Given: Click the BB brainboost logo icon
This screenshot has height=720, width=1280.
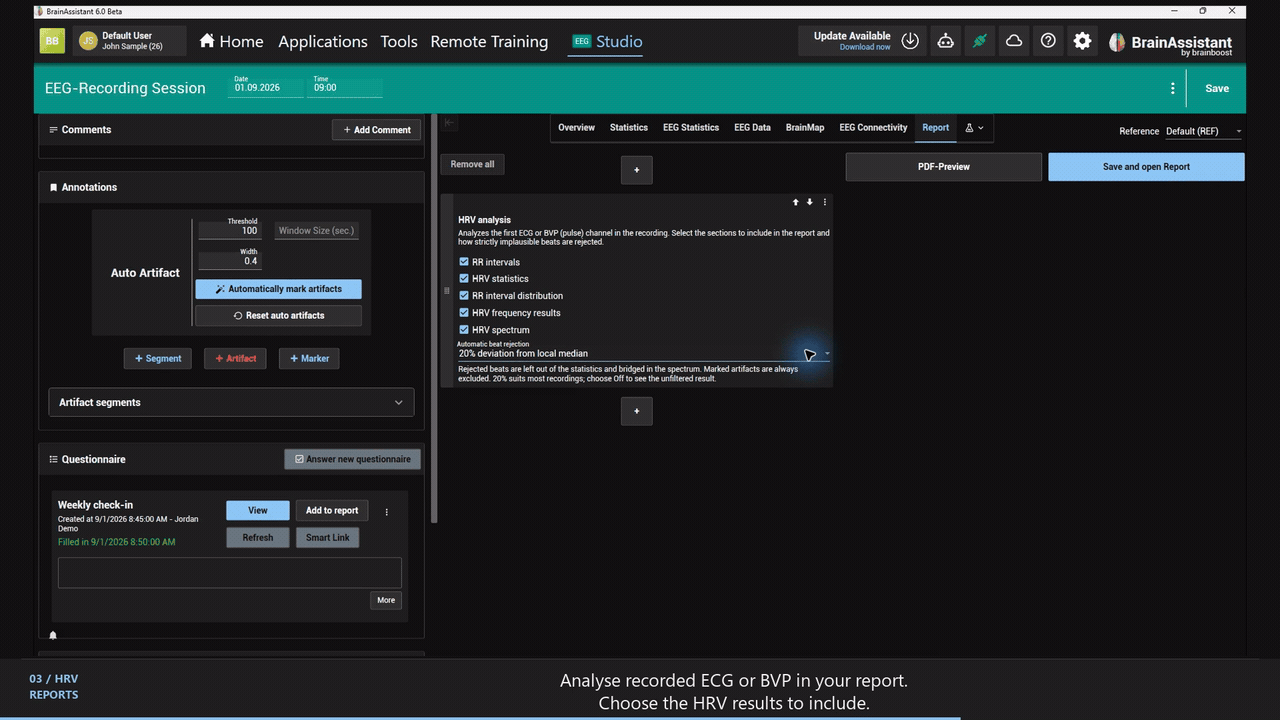Looking at the screenshot, I should point(52,41).
